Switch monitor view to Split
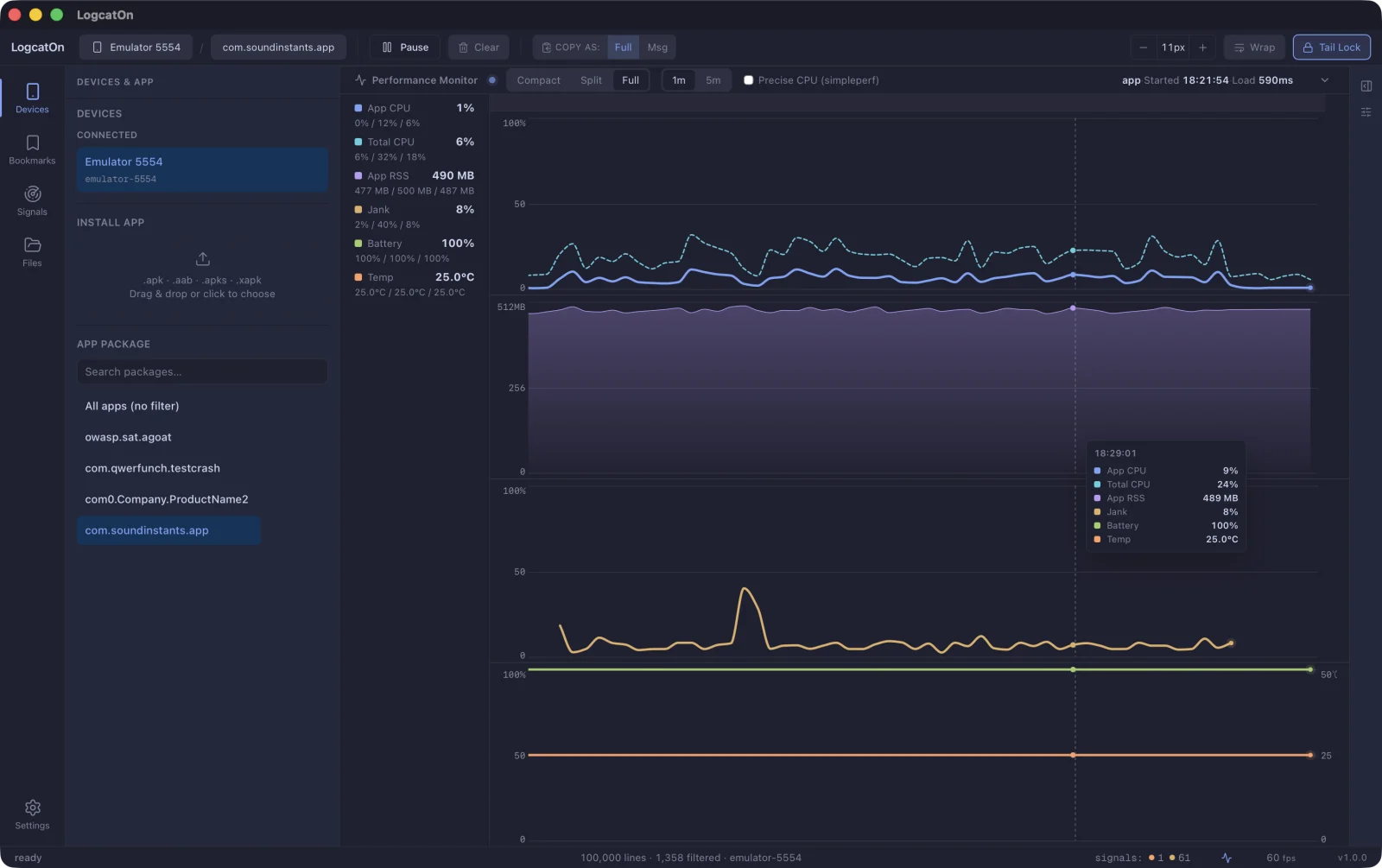 (591, 80)
